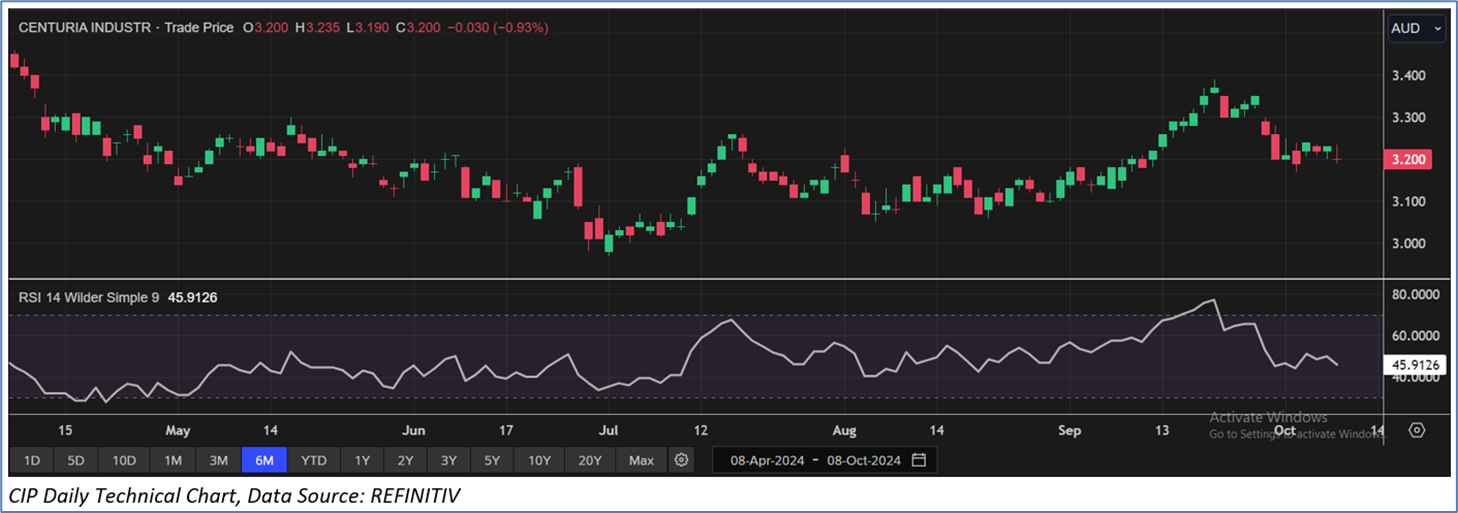
Task: Open range settings gear icon
Action: click(681, 460)
